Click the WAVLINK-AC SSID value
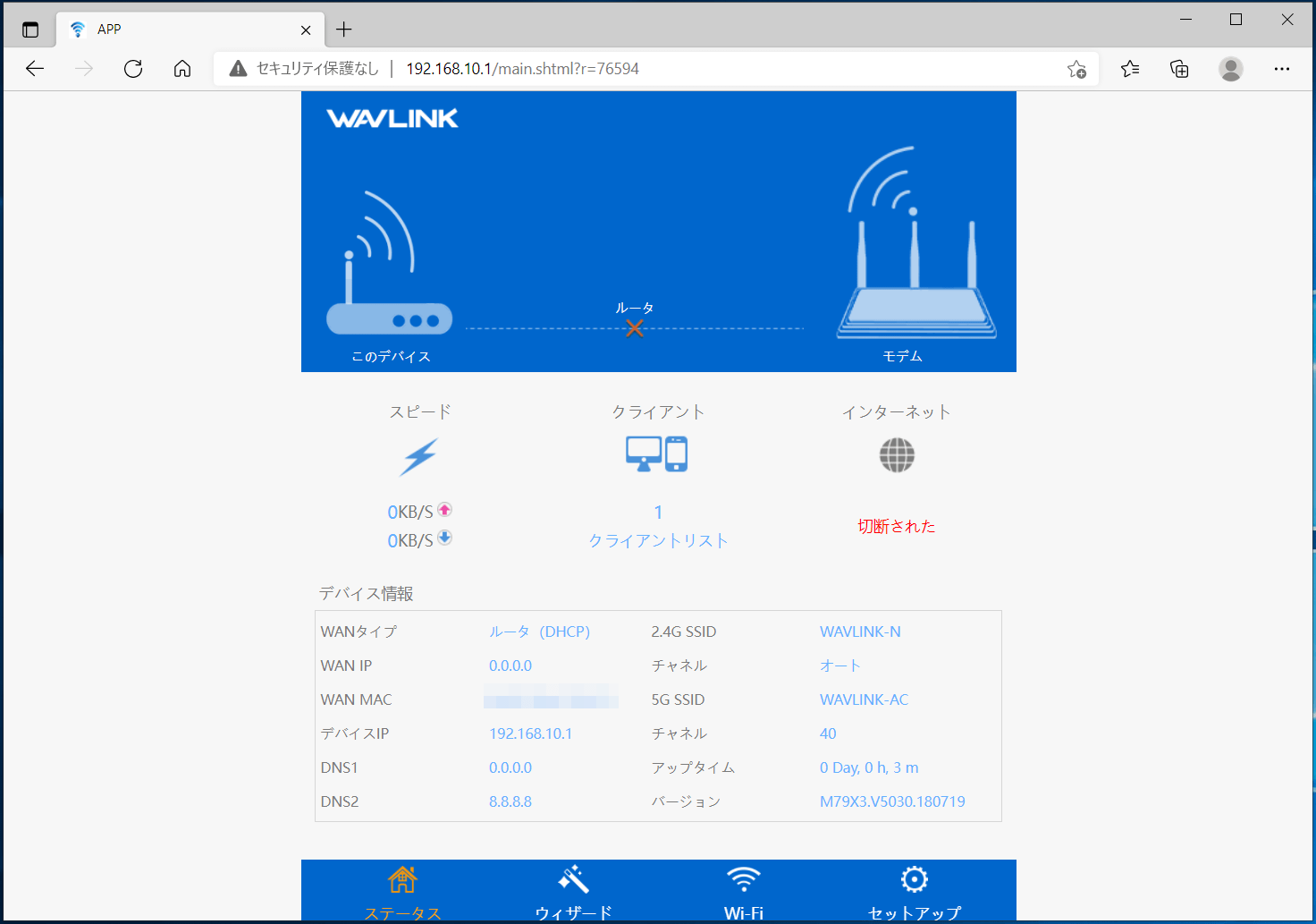This screenshot has height=924, width=1316. (864, 699)
